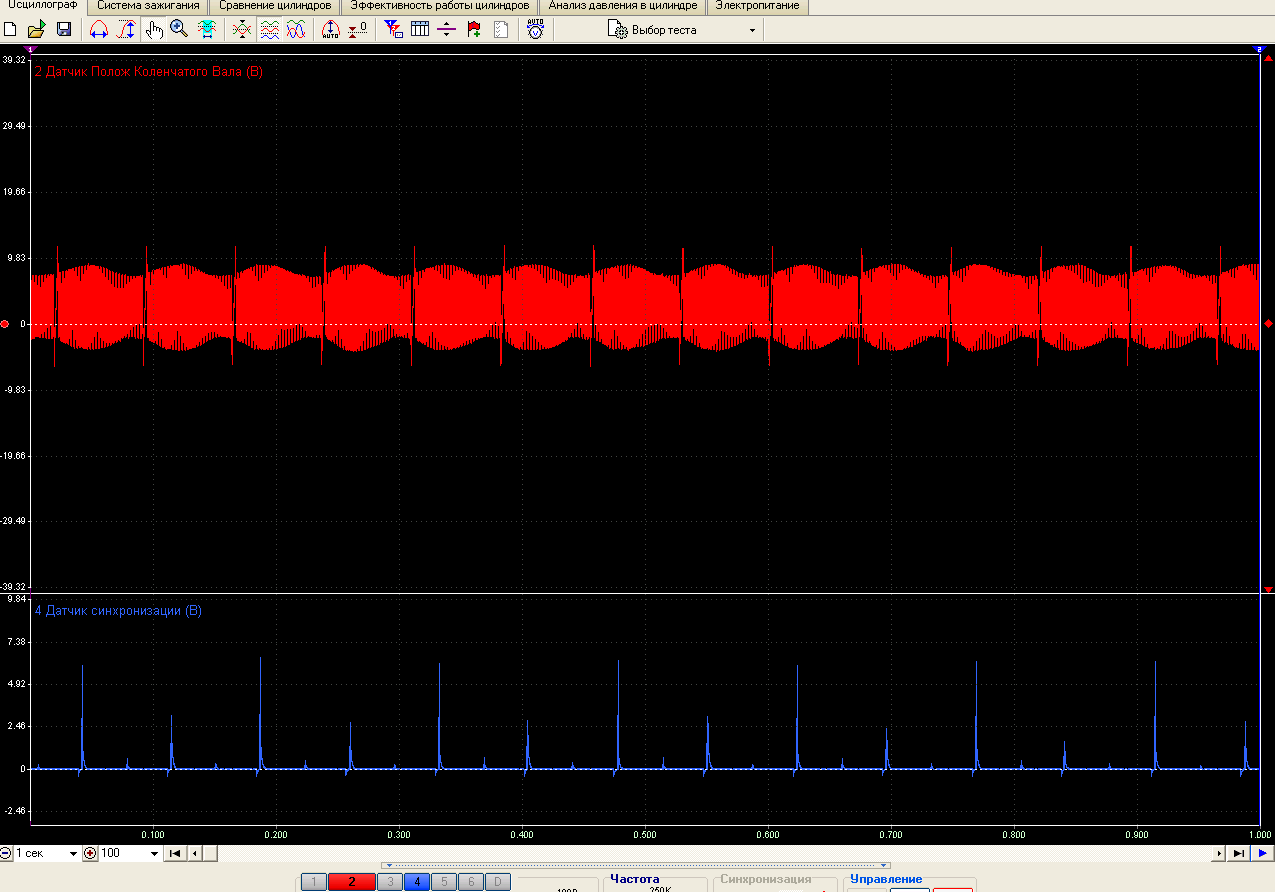Toggle the red channel 2 button
The height and width of the screenshot is (892, 1275).
pos(352,882)
